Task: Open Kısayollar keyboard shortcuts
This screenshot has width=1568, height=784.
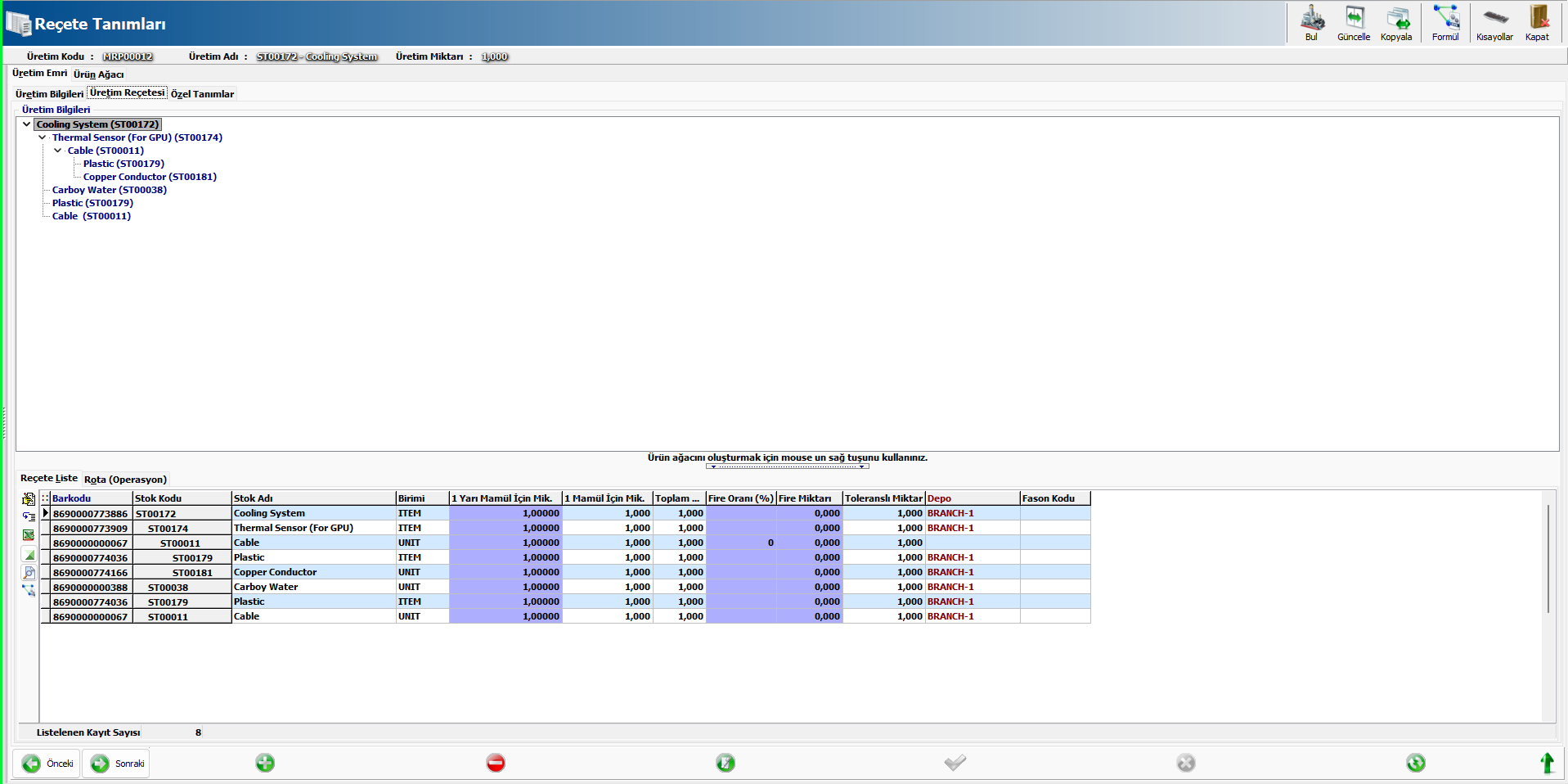Action: (1494, 22)
